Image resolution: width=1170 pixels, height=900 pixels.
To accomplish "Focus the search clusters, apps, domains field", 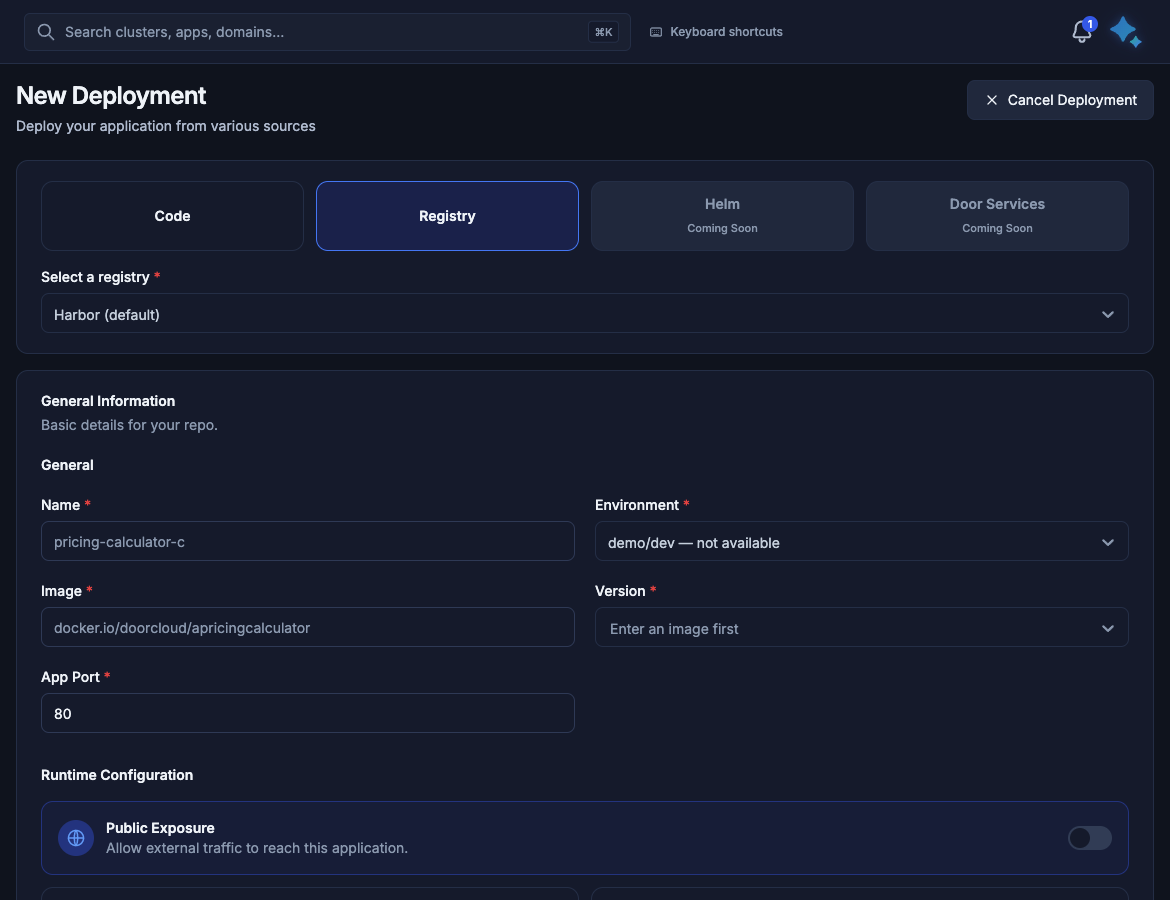I will (x=327, y=32).
